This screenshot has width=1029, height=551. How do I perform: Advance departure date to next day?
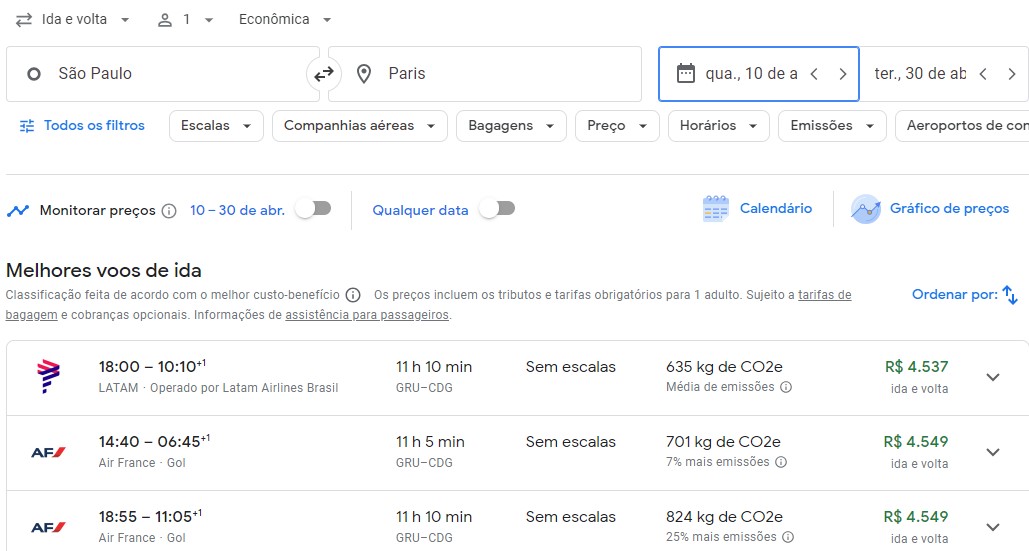[842, 74]
